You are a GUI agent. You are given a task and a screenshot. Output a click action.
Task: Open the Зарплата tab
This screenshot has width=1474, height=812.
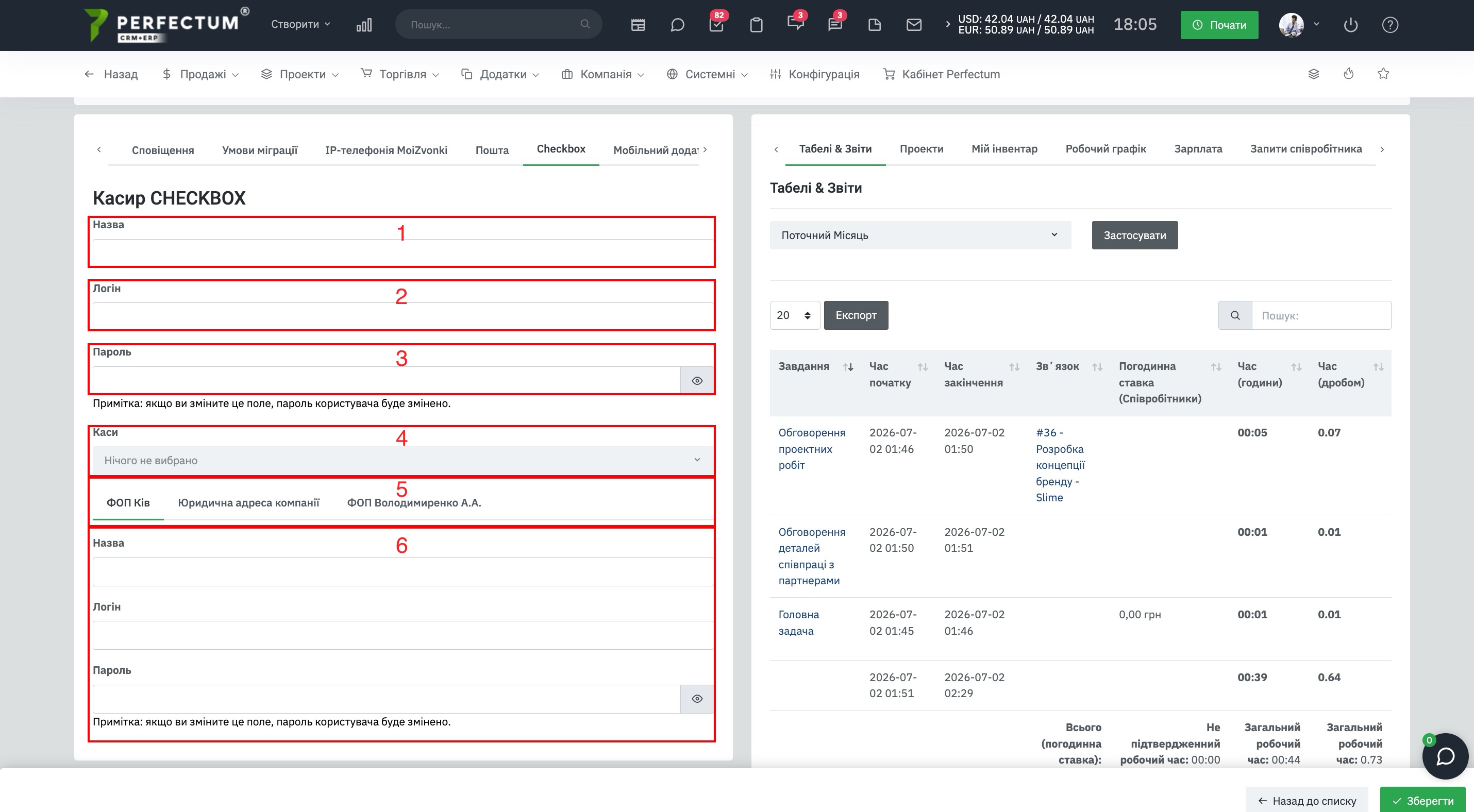pos(1198,149)
